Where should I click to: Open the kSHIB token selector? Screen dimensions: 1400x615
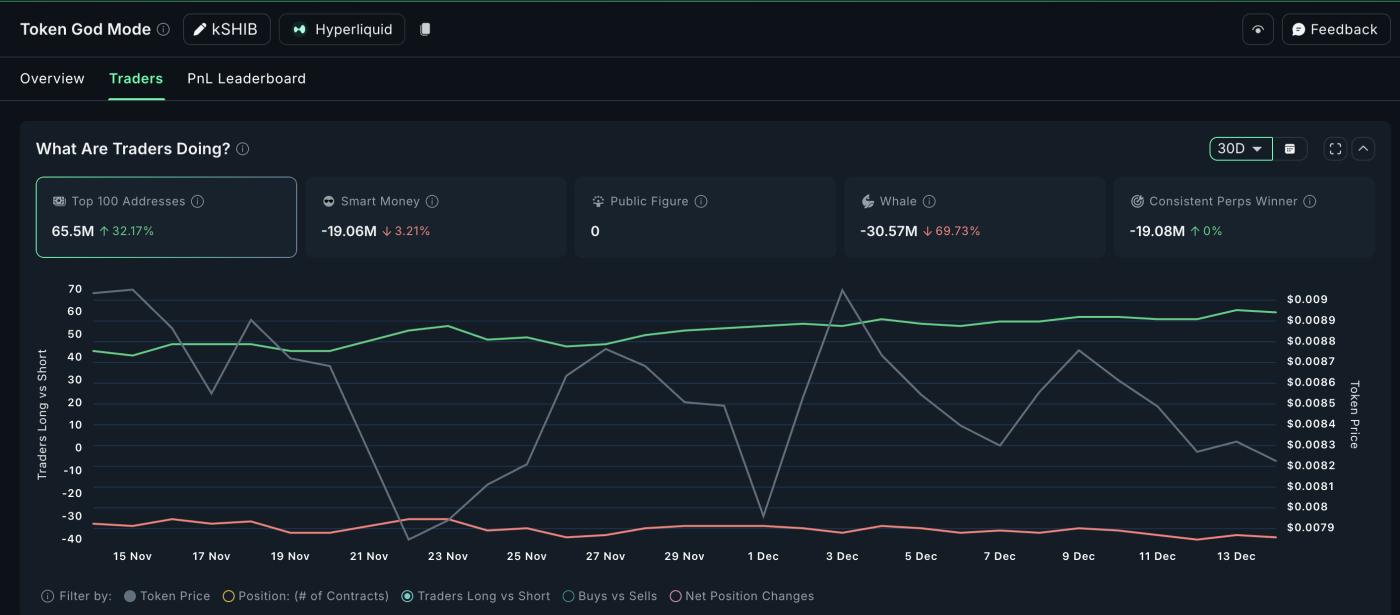[226, 30]
